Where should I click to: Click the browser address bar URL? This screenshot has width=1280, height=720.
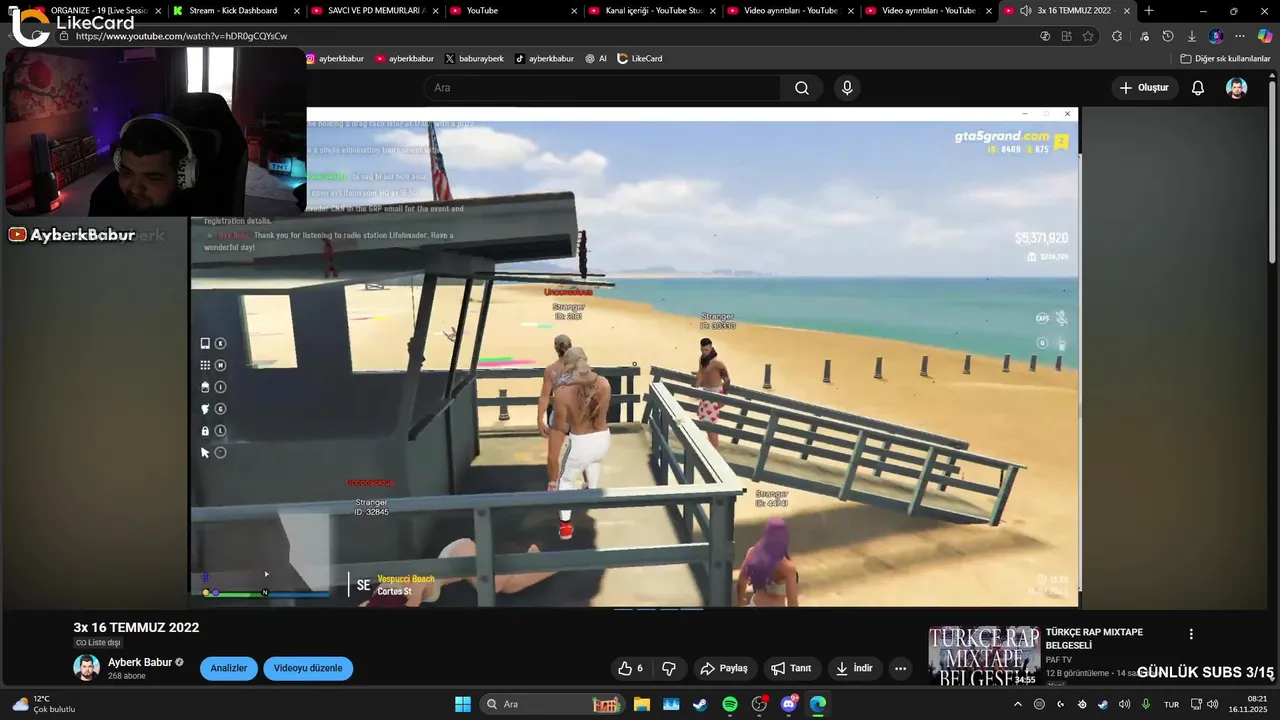pyautogui.click(x=181, y=36)
